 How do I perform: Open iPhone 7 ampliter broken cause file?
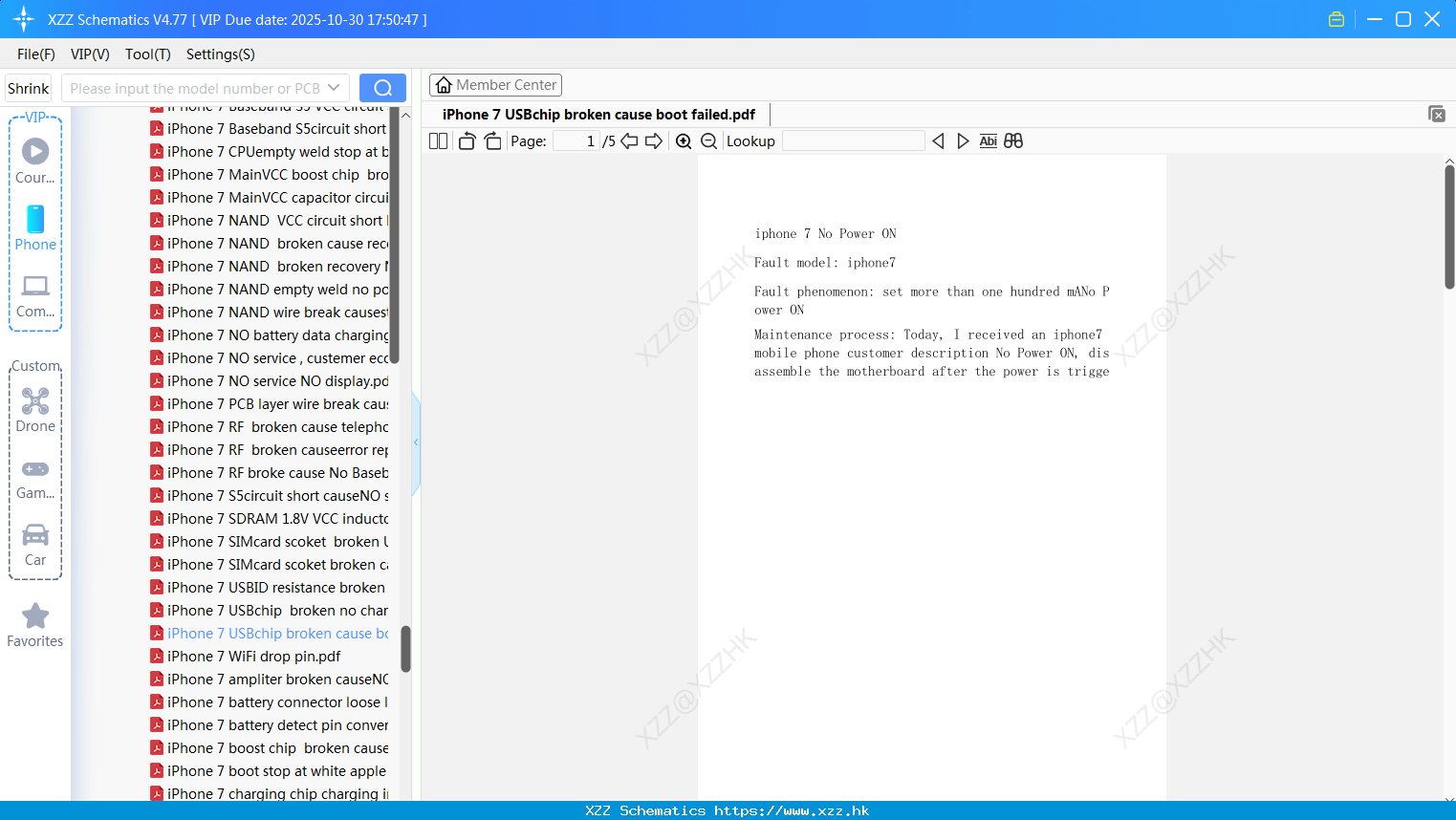tap(269, 680)
